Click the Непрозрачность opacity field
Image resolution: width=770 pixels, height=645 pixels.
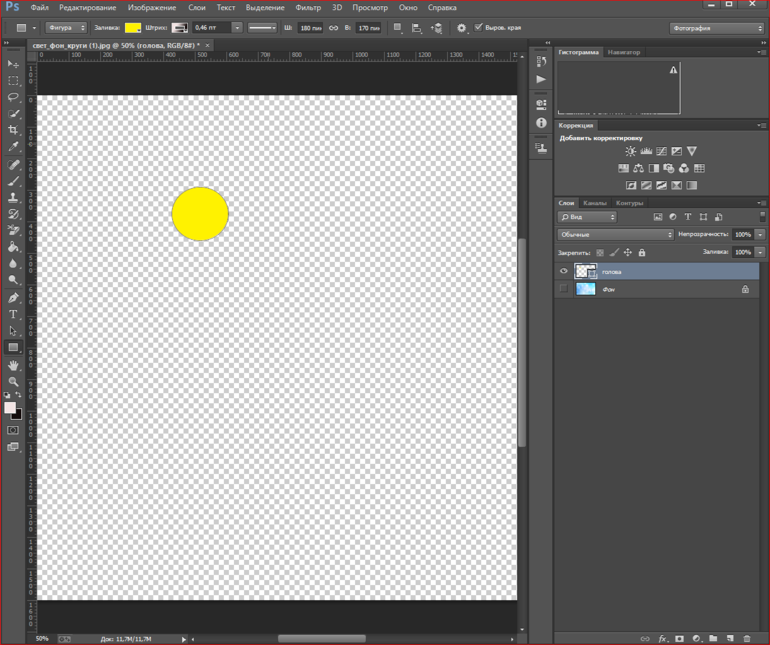pos(742,235)
